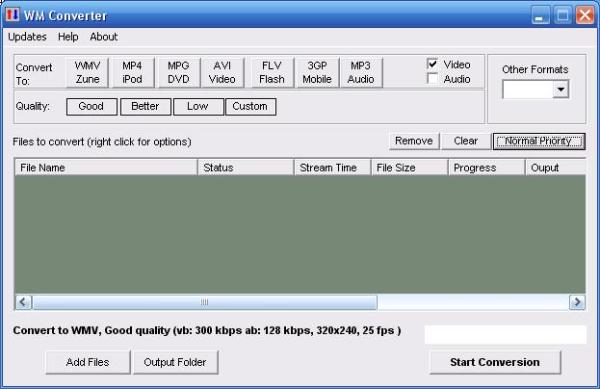Maximize the WM Converter window
Screen dimensions: 600x389
click(x=563, y=16)
